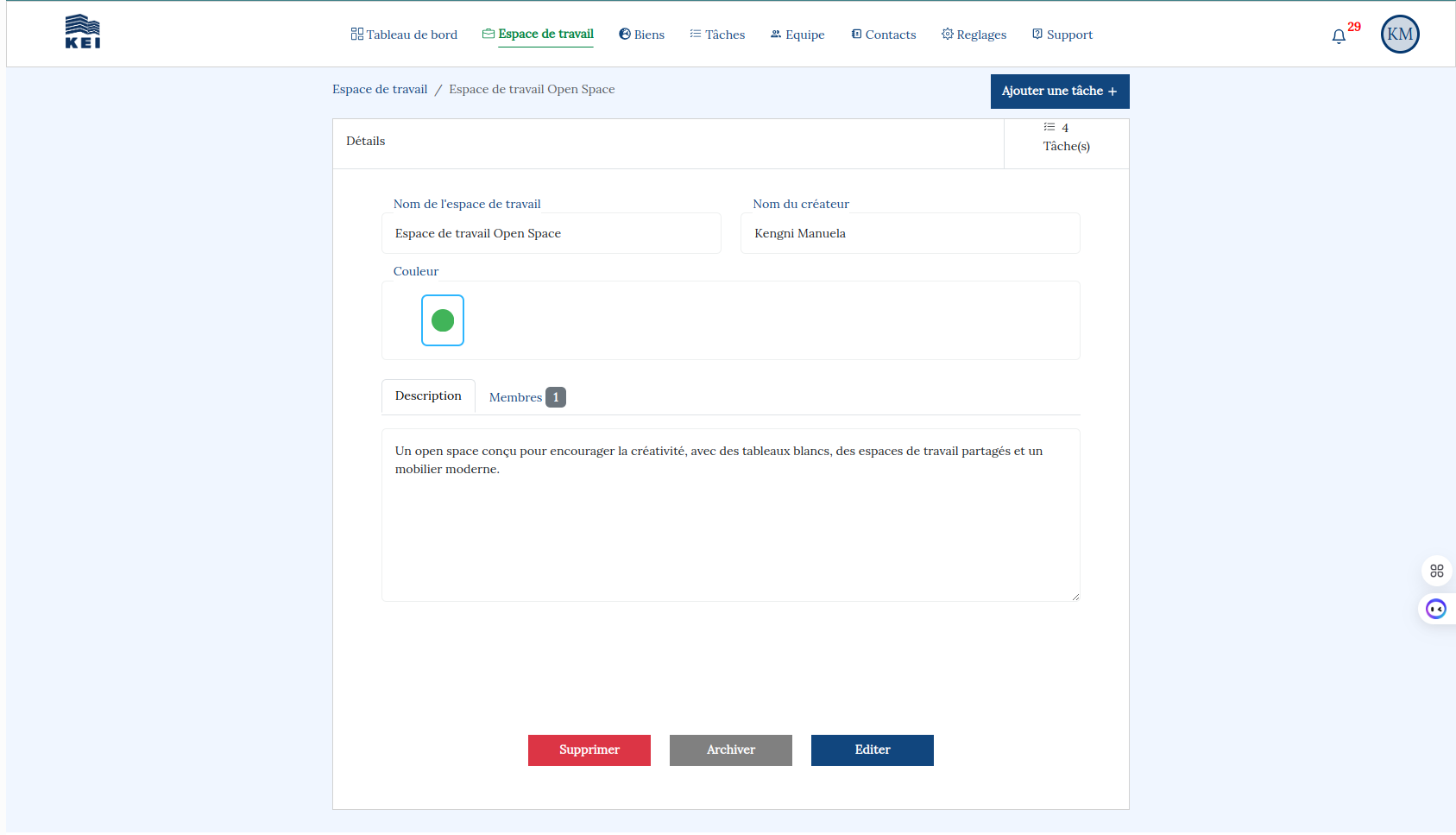
Task: Open the Espace de travail menu item
Action: (538, 35)
